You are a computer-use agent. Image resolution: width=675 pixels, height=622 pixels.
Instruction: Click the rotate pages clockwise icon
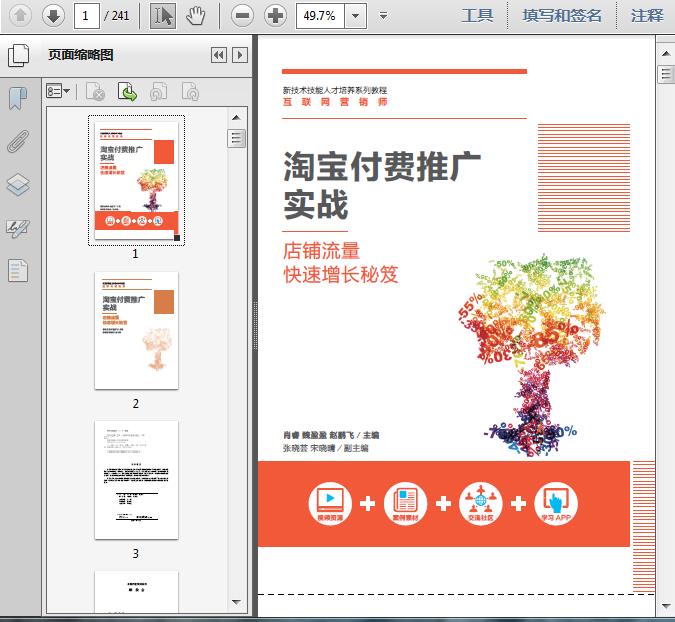[190, 91]
